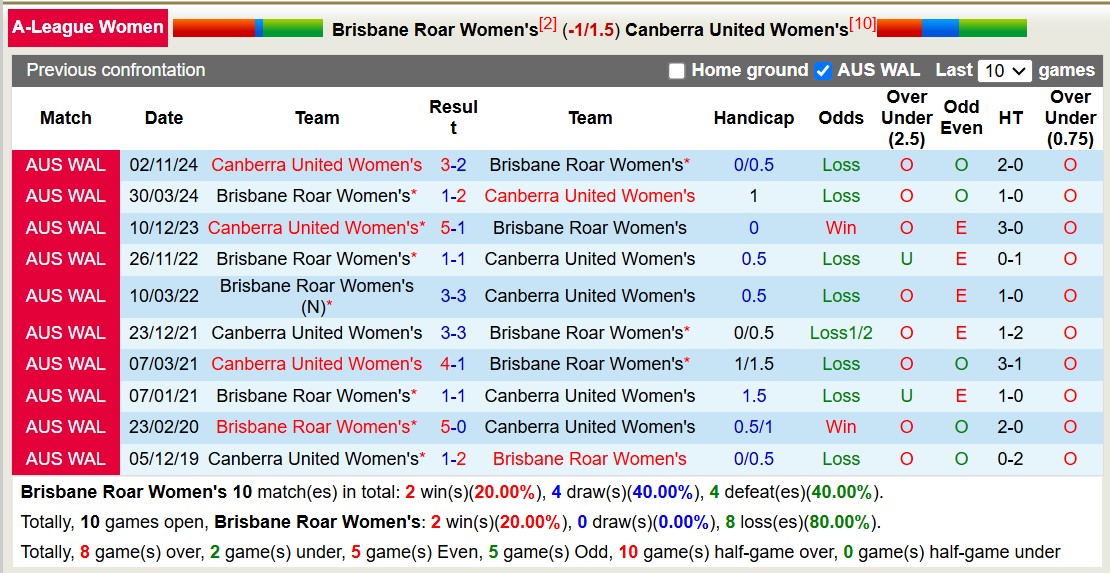Click the HT column header
This screenshot has width=1110, height=573.
1010,118
